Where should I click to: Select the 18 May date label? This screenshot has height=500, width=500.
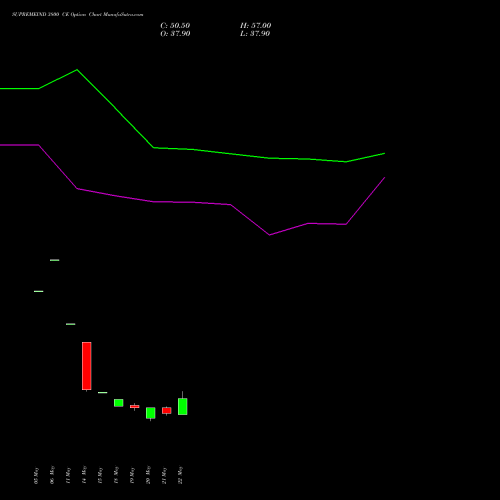[116, 475]
